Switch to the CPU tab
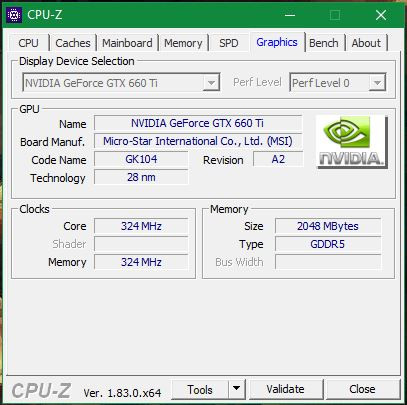 tap(29, 43)
